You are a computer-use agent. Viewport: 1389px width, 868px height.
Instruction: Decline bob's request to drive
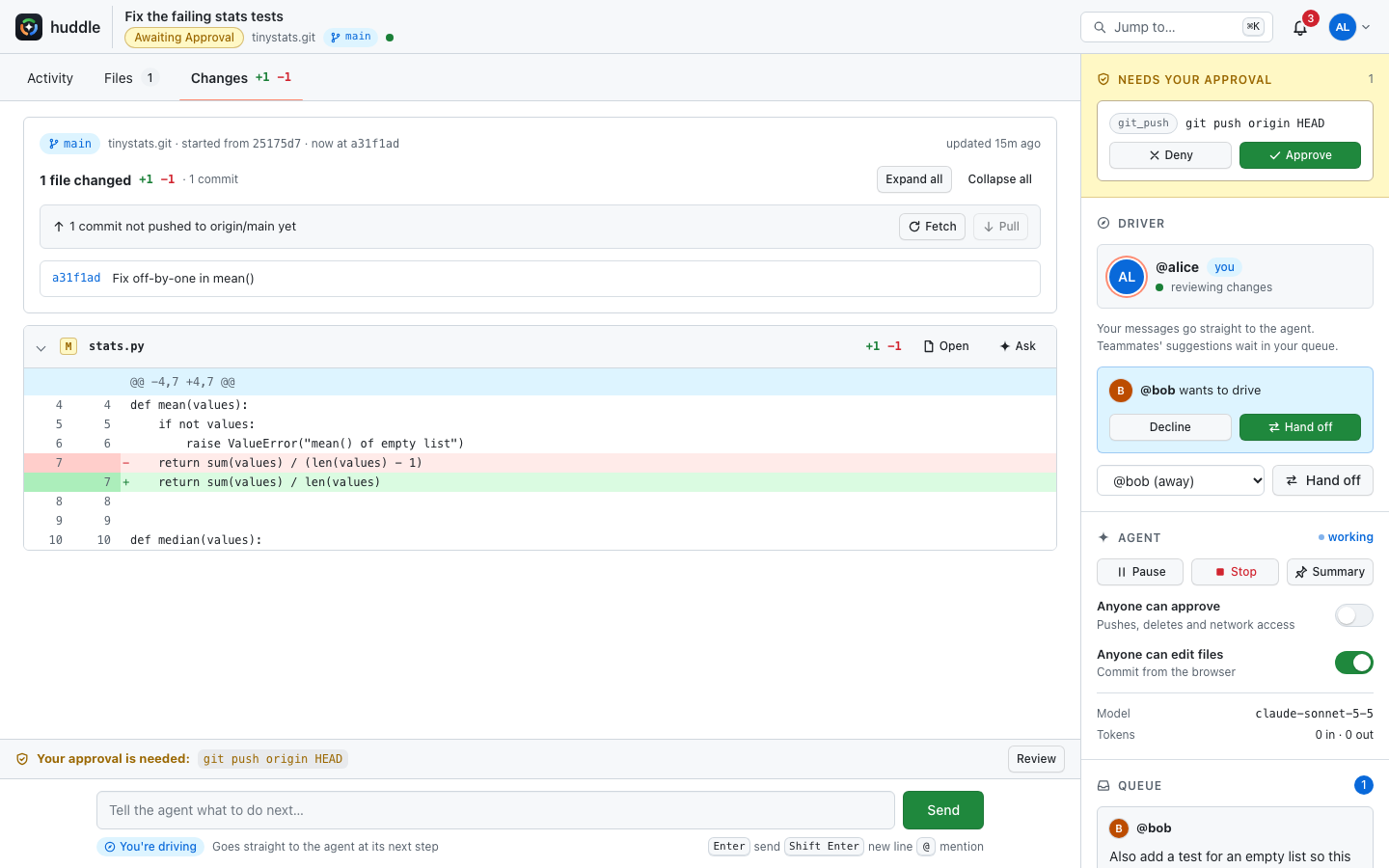click(x=1170, y=427)
